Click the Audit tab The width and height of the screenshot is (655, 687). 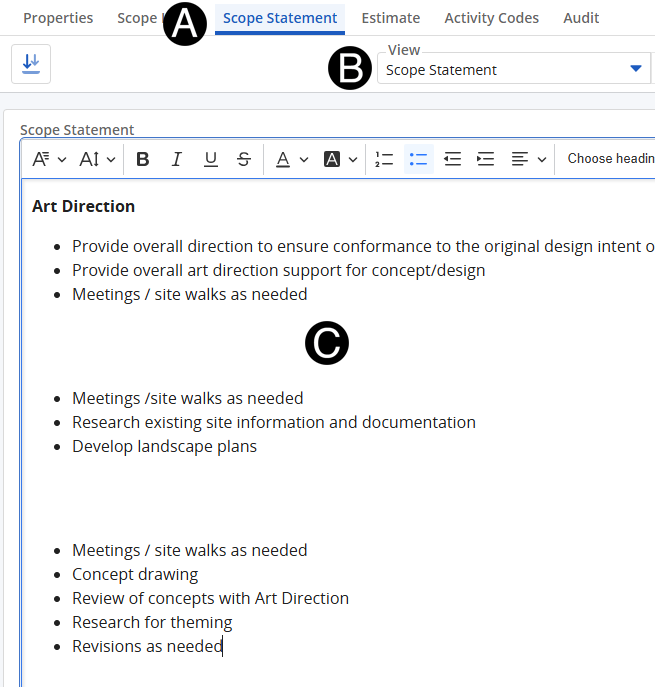coord(581,18)
